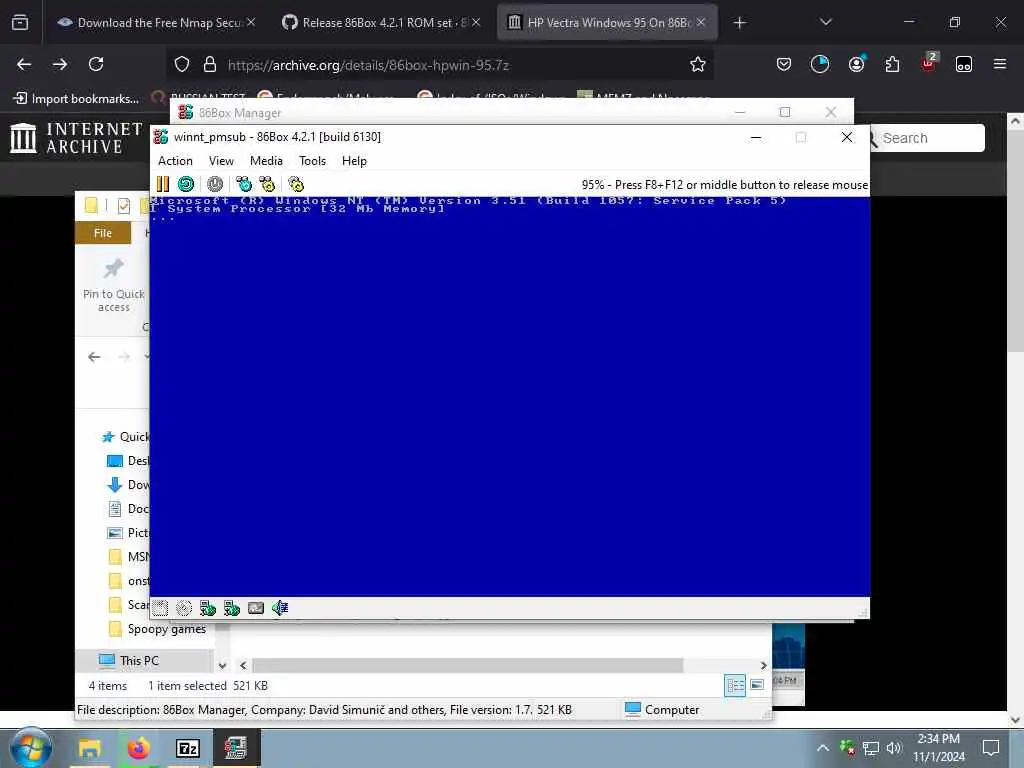Switch Explorer to large icons view
Screen dimensions: 1024x768
coord(757,685)
